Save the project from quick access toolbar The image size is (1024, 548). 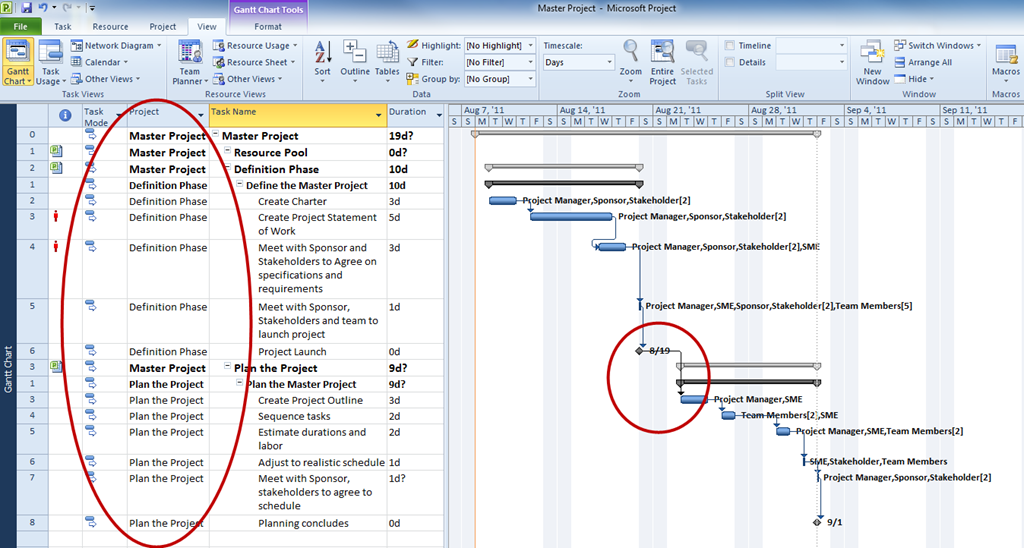(x=27, y=8)
